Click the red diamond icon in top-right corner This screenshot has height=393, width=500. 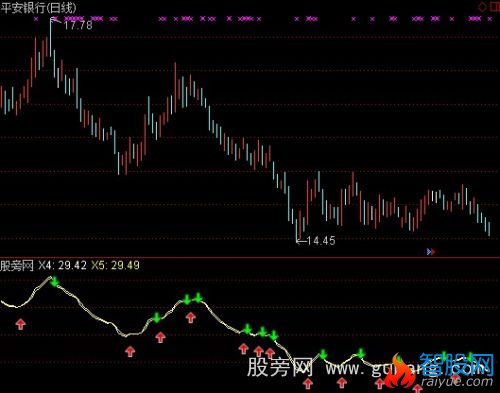point(482,7)
